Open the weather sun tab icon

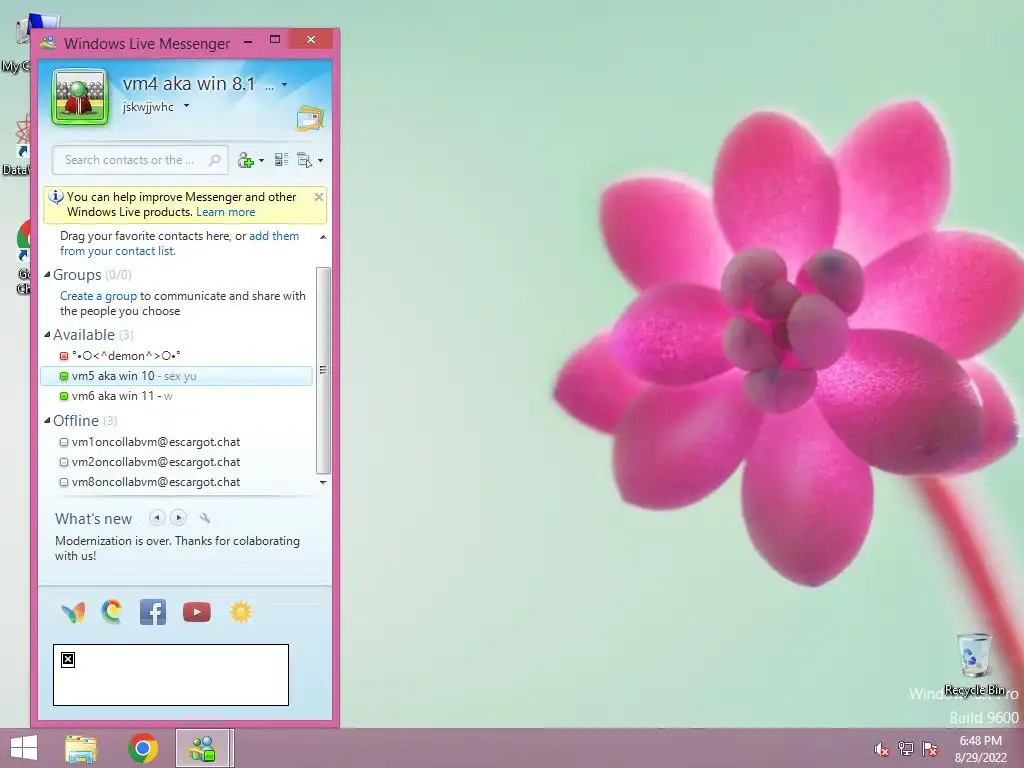pos(240,612)
